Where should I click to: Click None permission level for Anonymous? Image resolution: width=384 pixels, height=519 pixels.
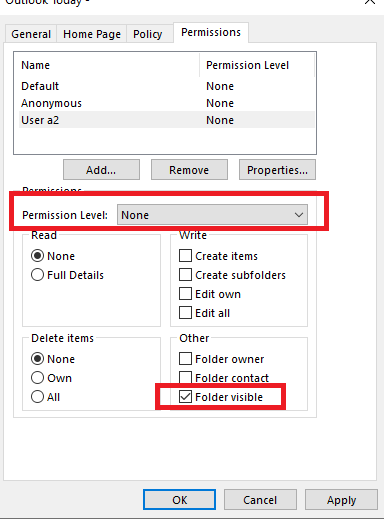coord(220,103)
